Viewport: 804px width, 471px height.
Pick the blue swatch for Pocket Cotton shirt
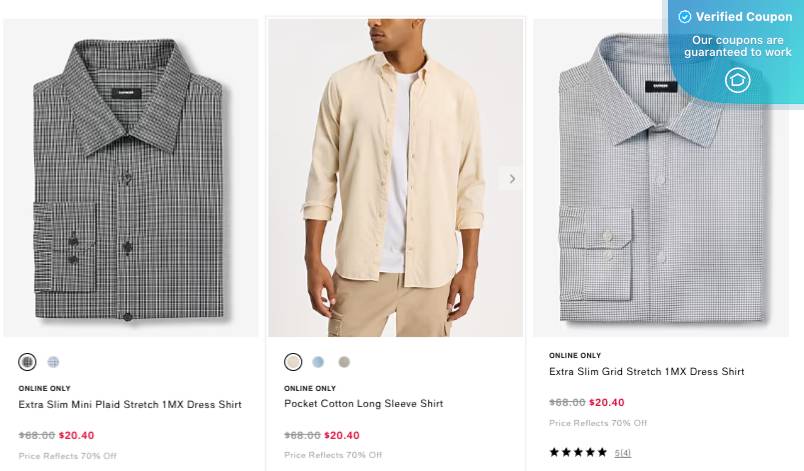[318, 362]
